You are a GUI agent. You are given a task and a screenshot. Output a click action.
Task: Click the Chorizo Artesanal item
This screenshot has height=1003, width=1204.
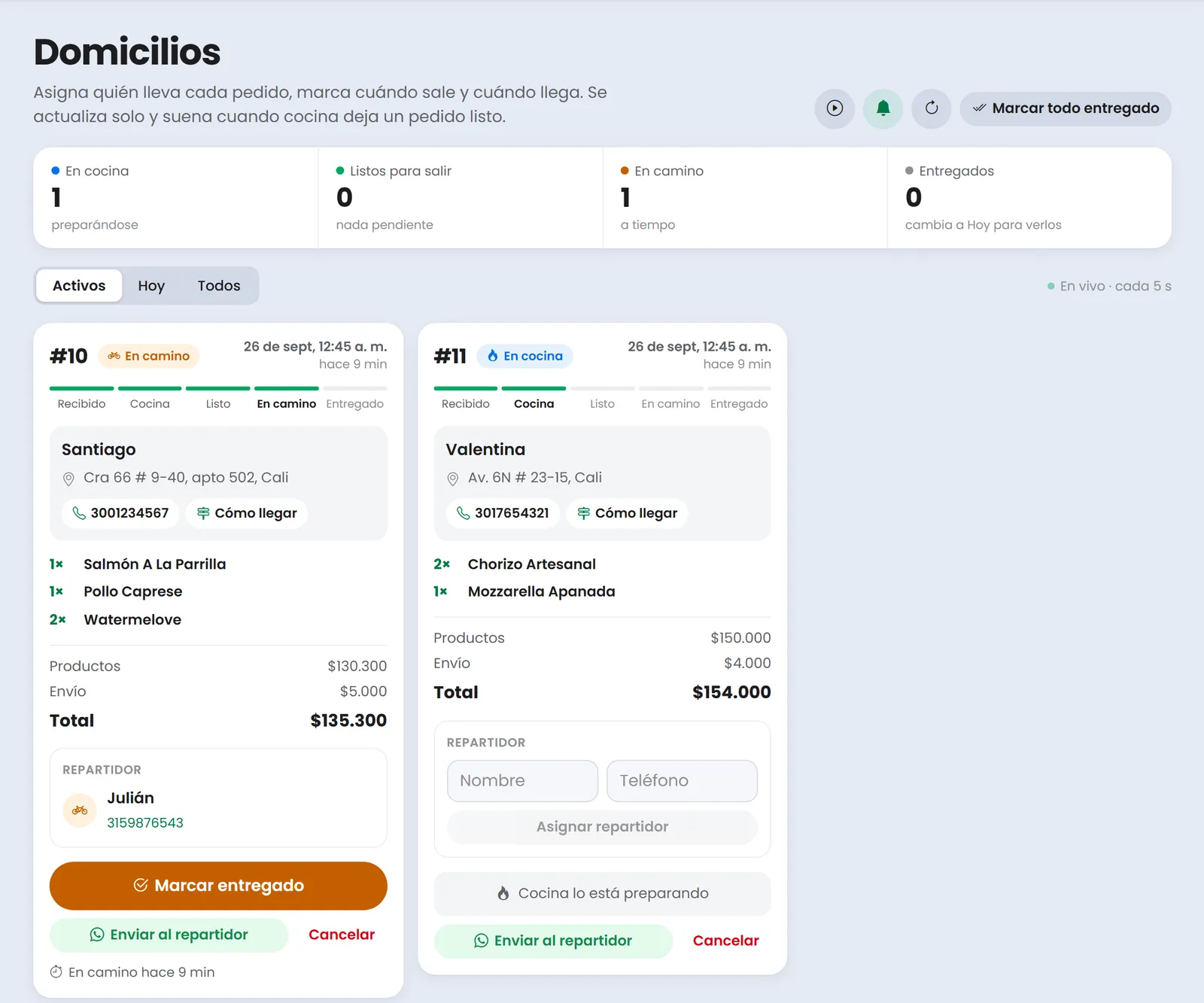pos(532,564)
